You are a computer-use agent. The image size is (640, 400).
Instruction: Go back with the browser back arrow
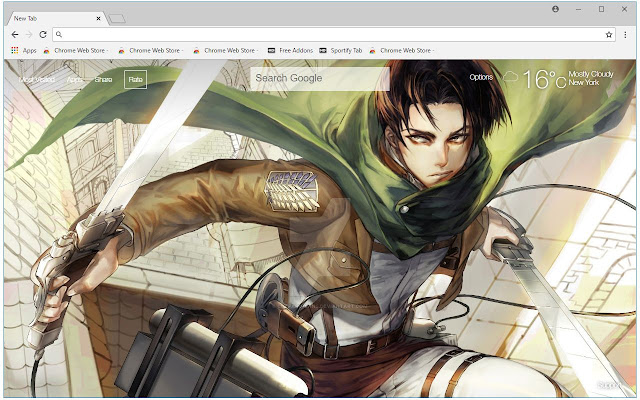click(x=15, y=35)
